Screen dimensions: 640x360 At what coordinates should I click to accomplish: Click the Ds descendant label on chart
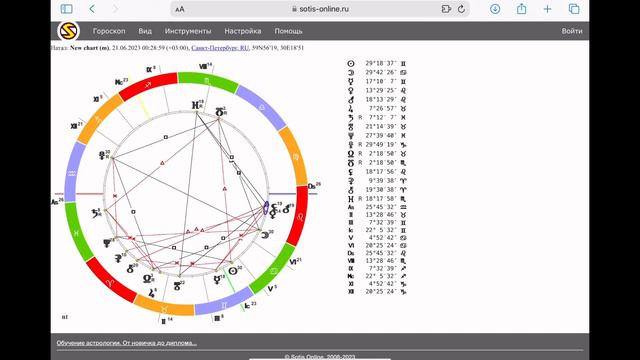(314, 186)
